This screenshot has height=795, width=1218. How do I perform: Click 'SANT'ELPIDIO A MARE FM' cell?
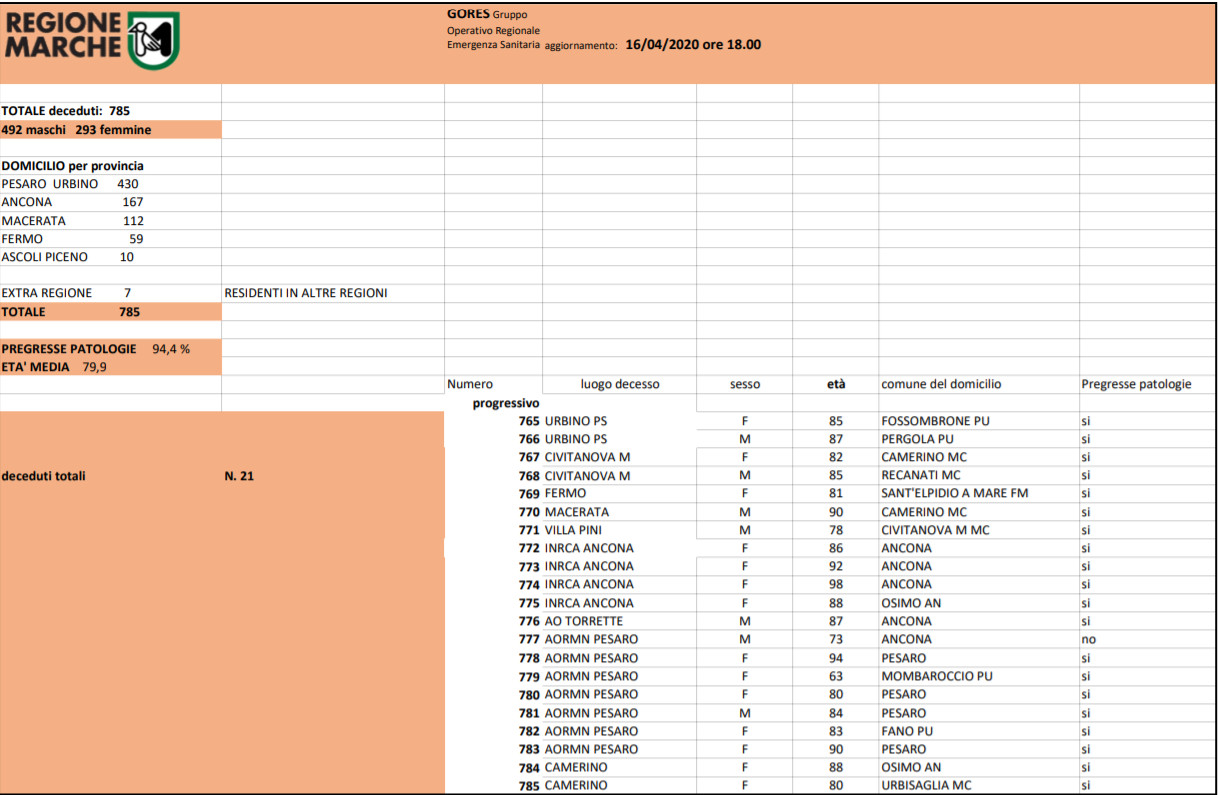point(955,493)
